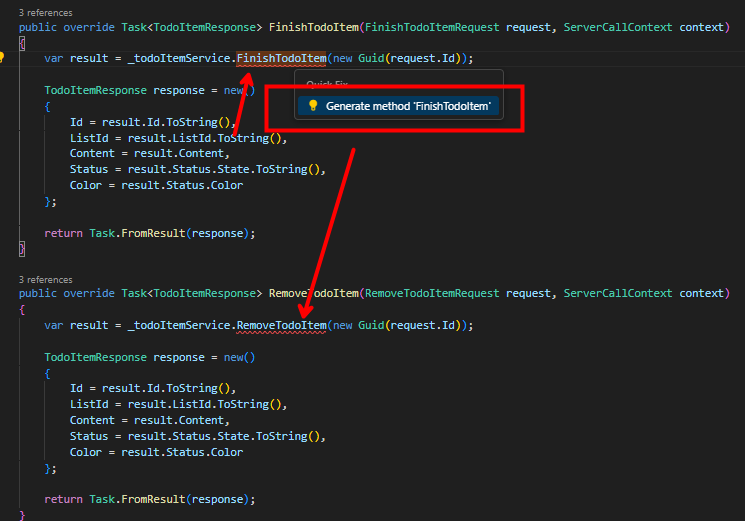The image size is (745, 521).
Task: Click the yellow lightbulb icon in the editor gutter
Action: pyautogui.click(x=2, y=57)
